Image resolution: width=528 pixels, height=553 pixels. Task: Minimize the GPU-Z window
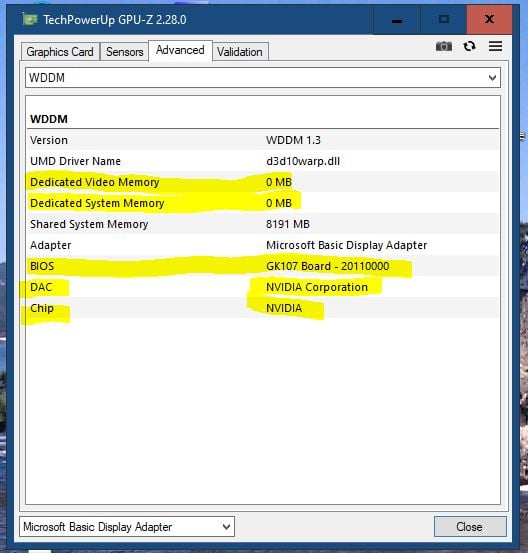click(397, 19)
